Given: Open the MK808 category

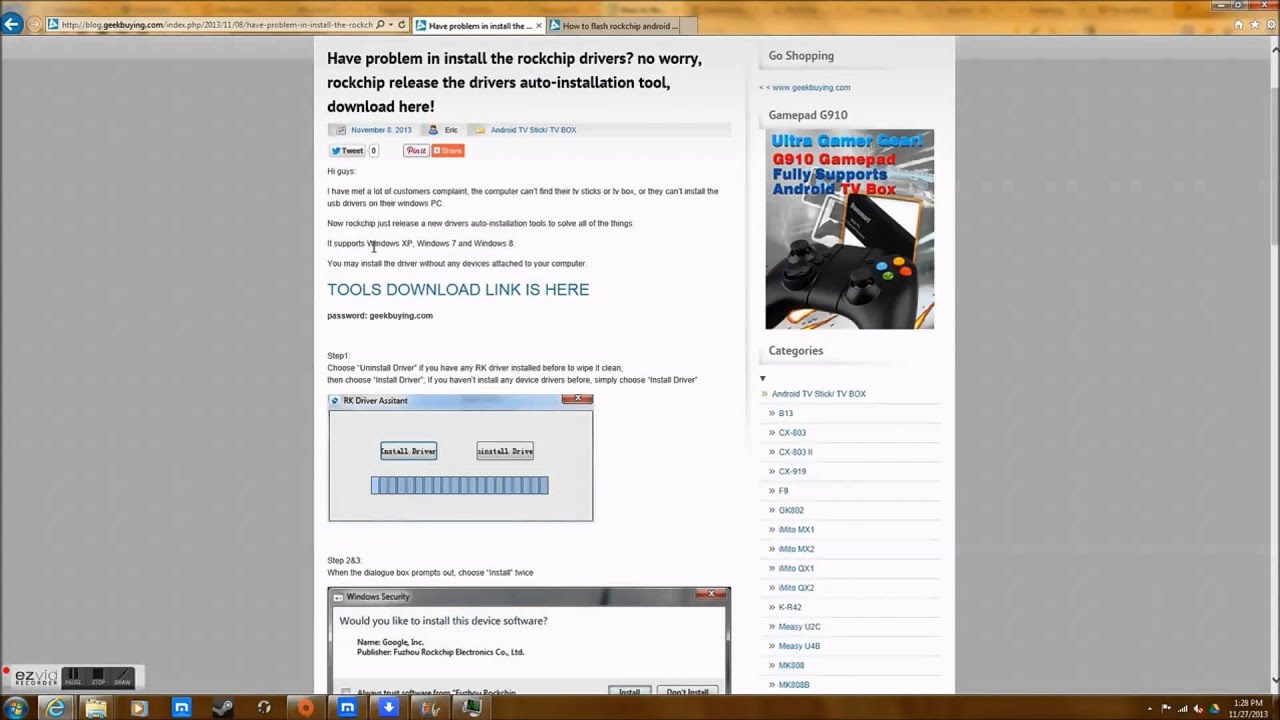Looking at the screenshot, I should point(792,665).
